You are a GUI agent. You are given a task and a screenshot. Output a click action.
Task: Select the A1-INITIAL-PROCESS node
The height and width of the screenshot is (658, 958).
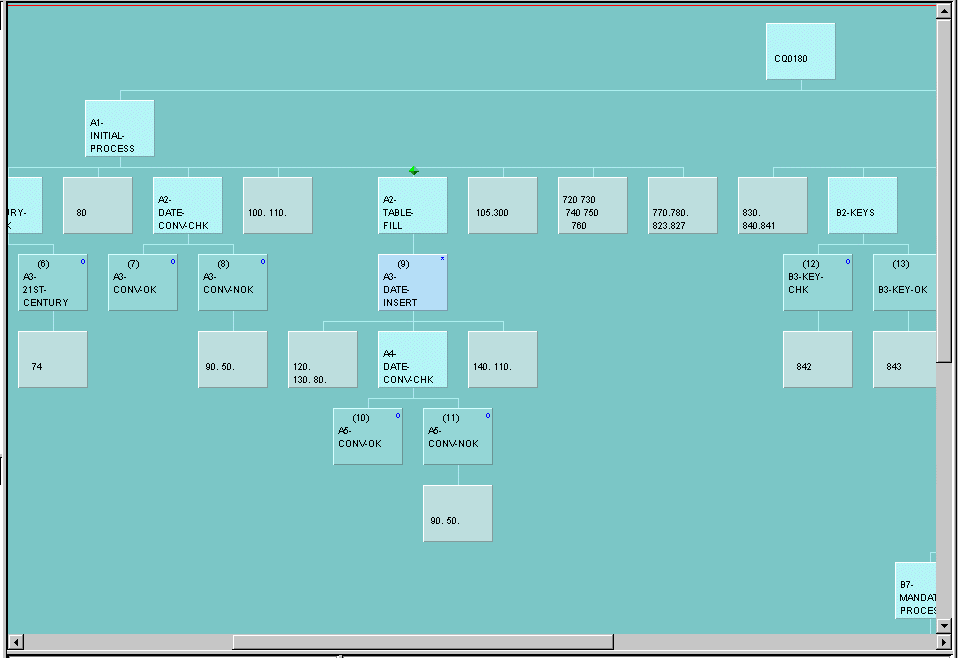click(120, 128)
